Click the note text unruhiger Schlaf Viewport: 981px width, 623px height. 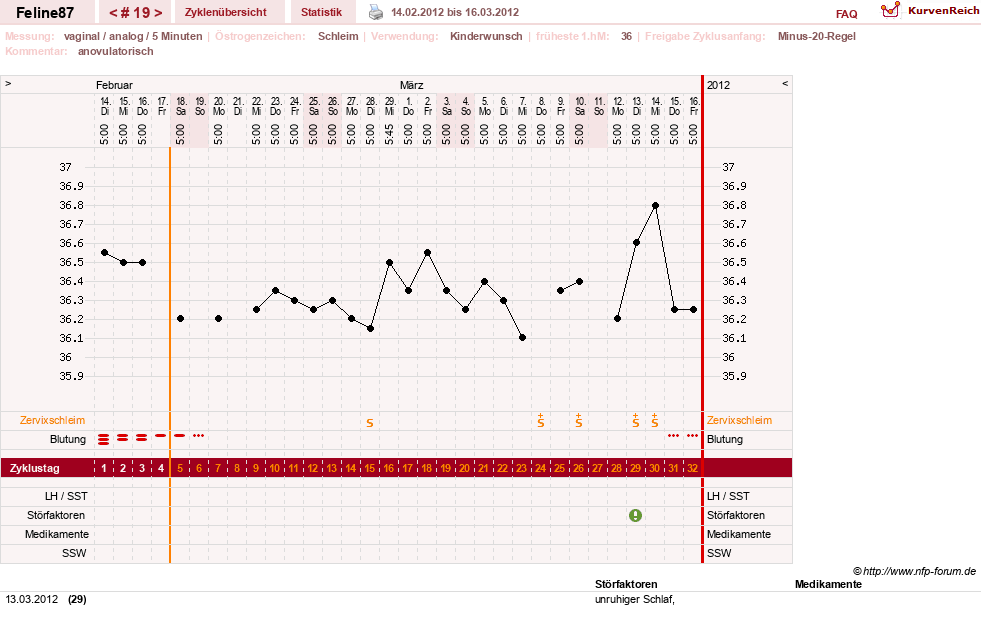(635, 599)
